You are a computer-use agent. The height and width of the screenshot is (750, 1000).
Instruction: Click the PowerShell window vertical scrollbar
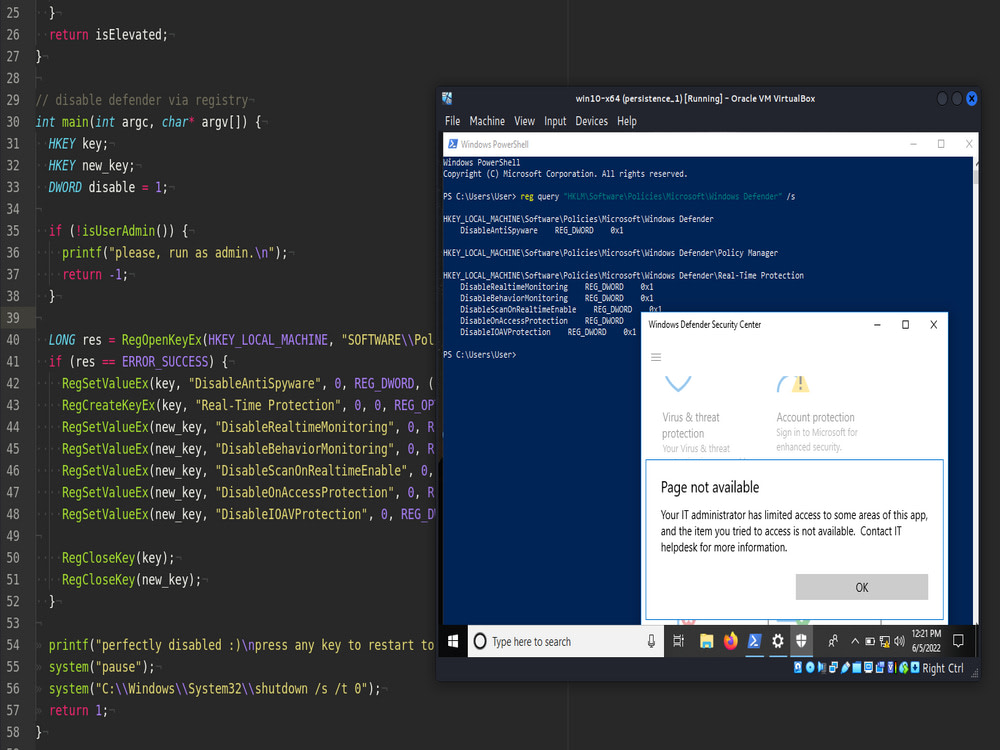[974, 390]
